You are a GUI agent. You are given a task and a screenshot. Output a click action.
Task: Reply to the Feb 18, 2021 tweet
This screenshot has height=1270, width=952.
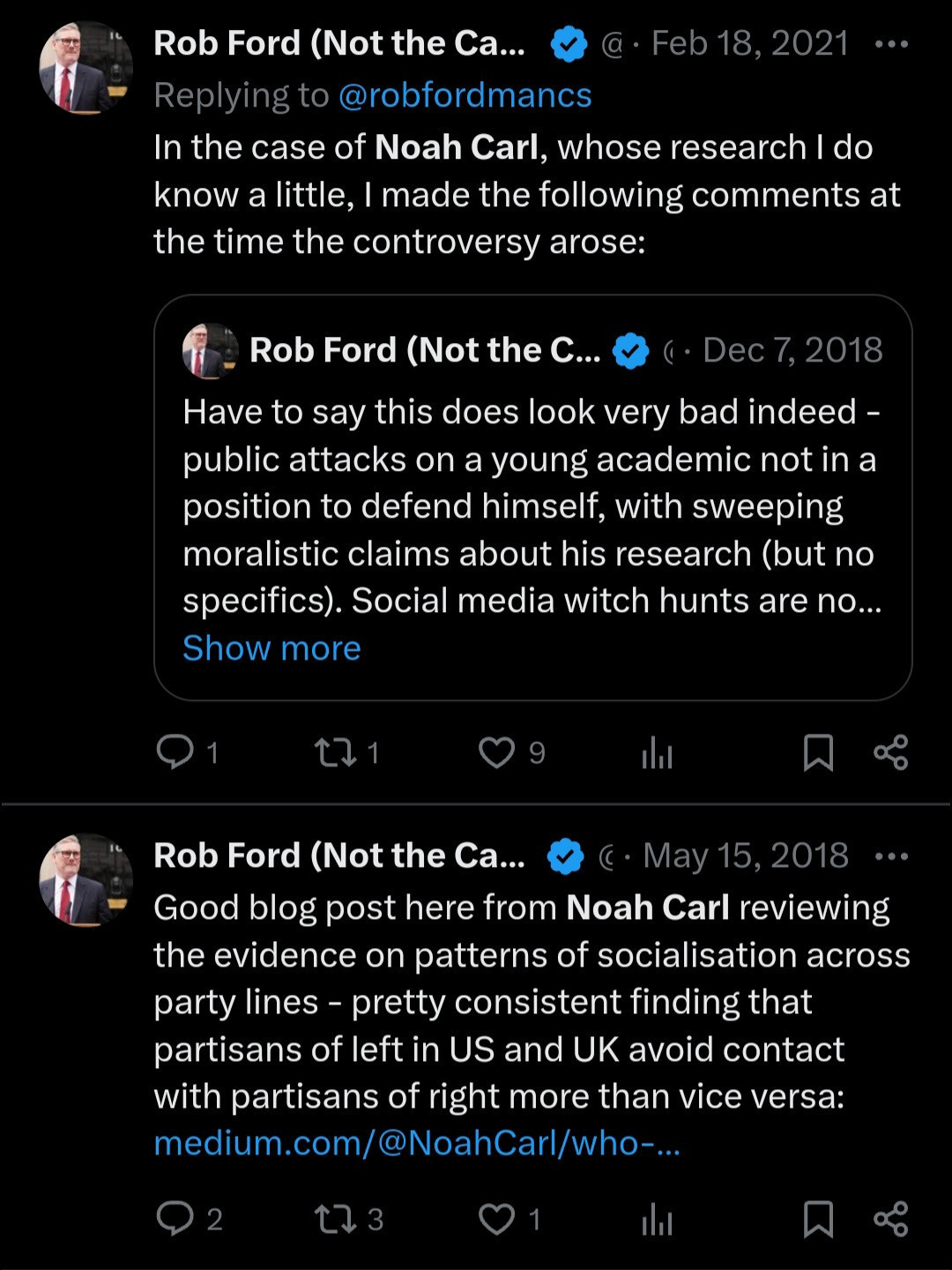[175, 752]
